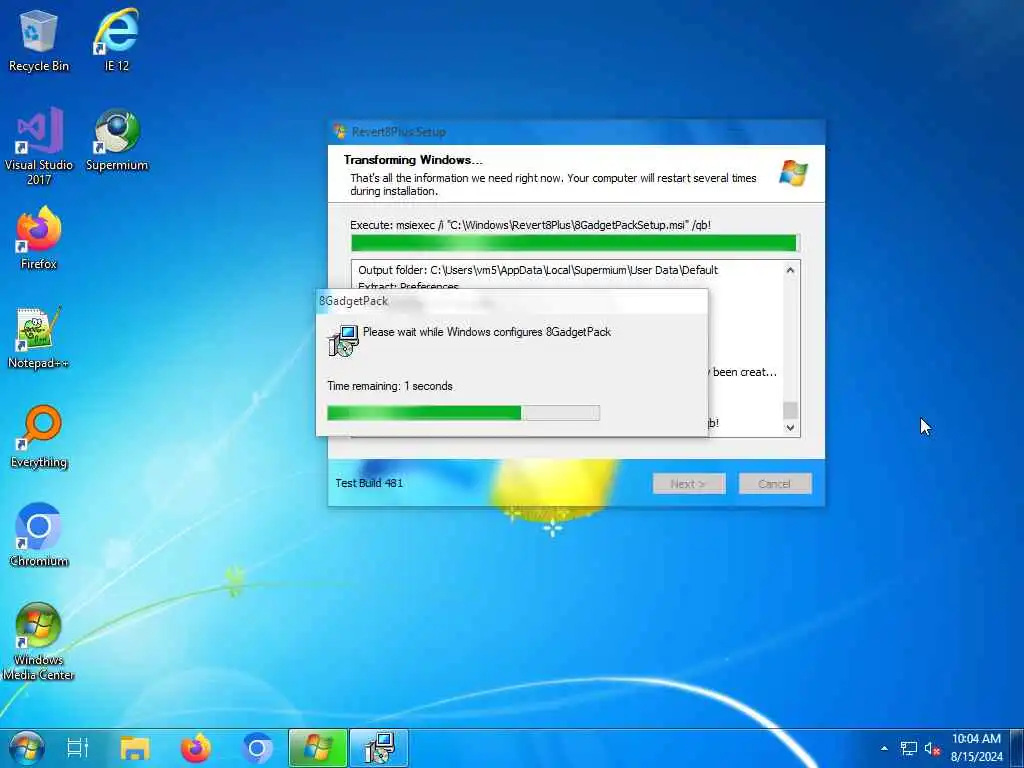The width and height of the screenshot is (1024, 768).
Task: Click the 'Execute: msiexec' status text
Action: click(530, 225)
